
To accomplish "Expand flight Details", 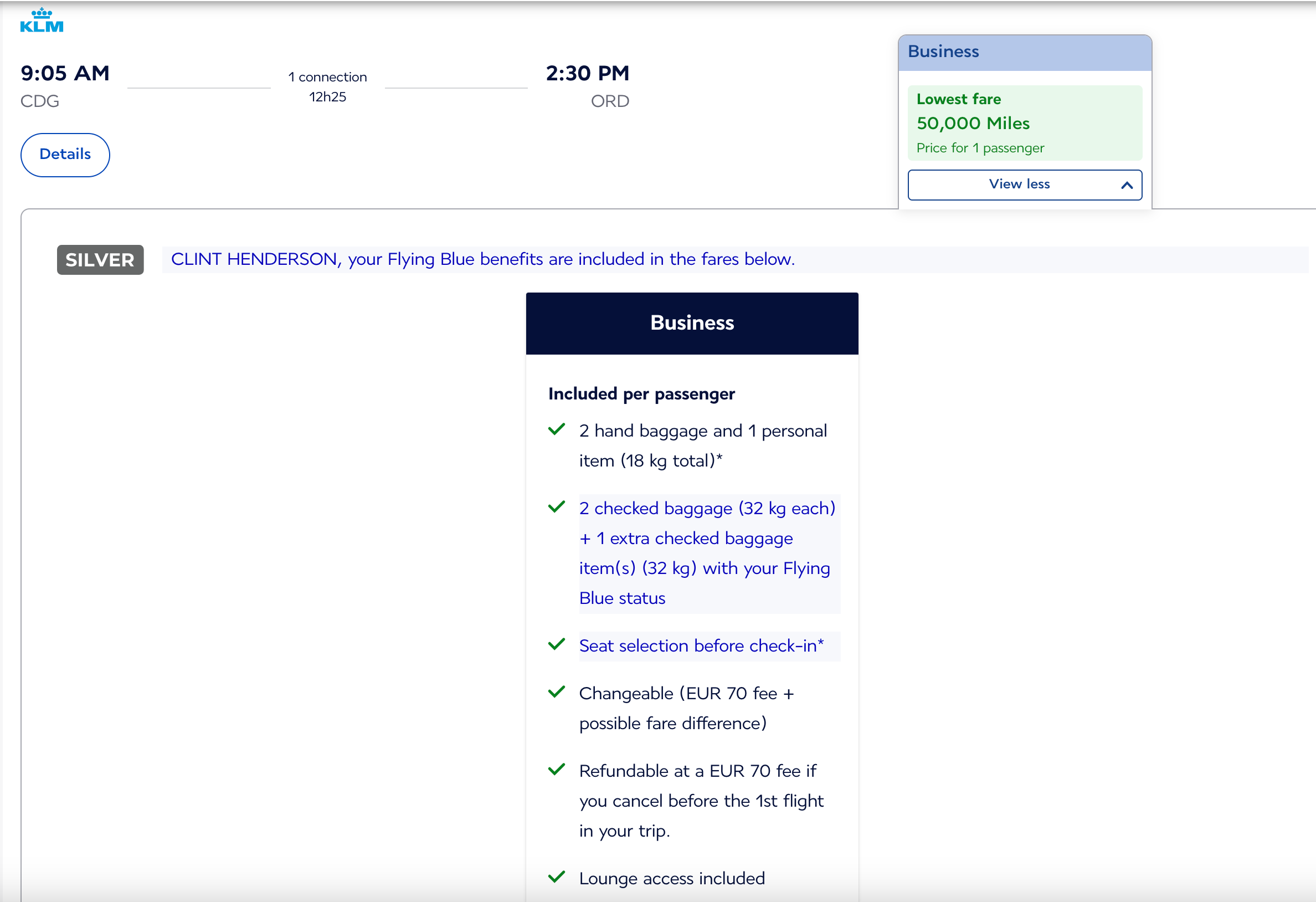I will coord(65,154).
